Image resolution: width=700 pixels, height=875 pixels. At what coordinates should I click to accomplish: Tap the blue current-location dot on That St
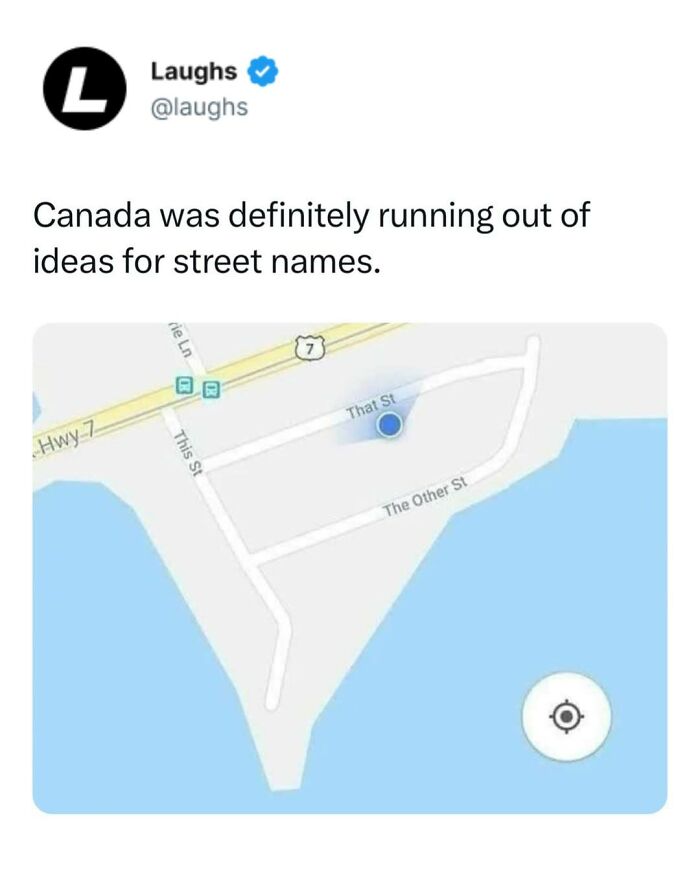click(388, 425)
